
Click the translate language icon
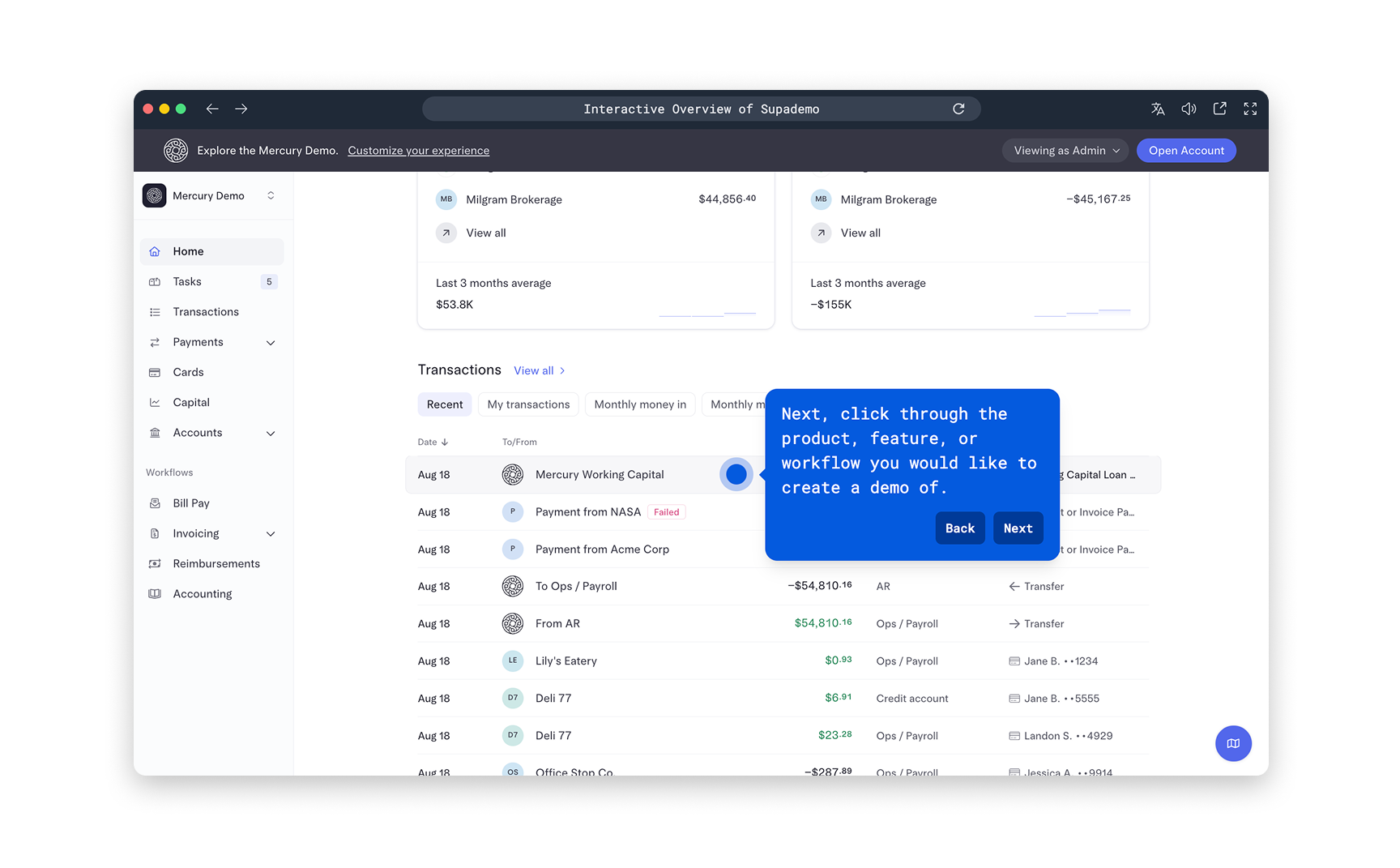pos(1158,109)
